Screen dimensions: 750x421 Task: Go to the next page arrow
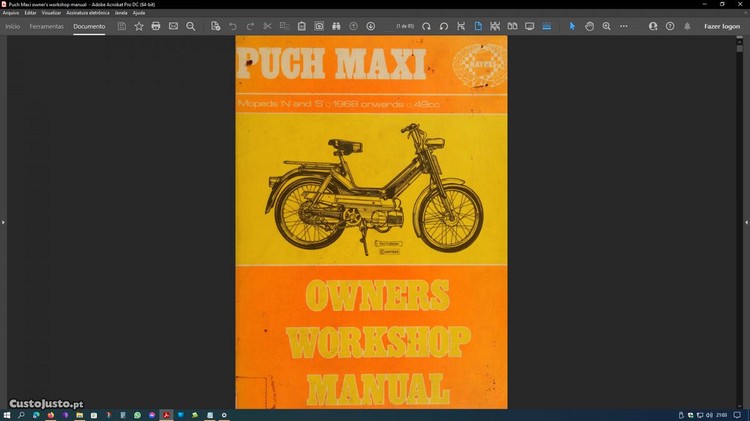tap(371, 26)
